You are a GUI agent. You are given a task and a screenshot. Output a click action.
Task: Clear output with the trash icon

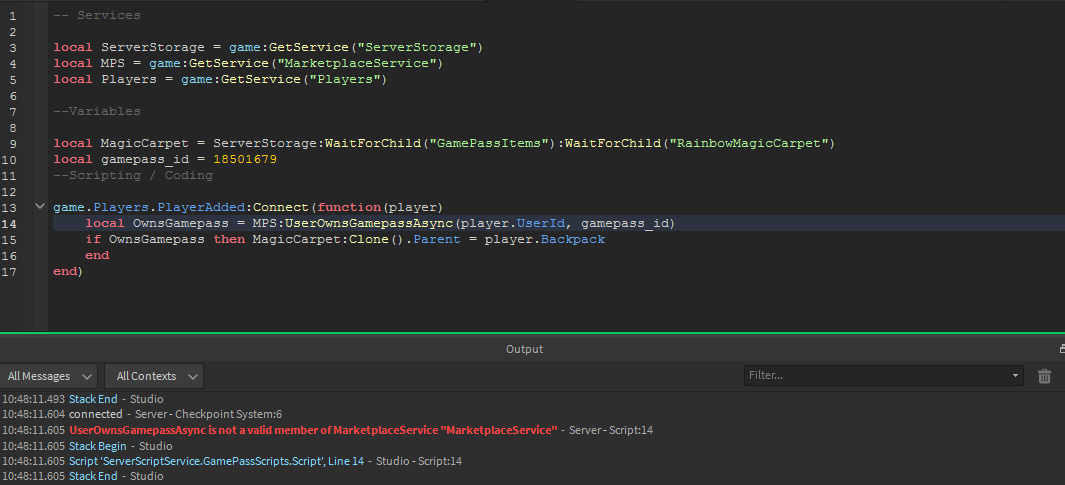1045,376
